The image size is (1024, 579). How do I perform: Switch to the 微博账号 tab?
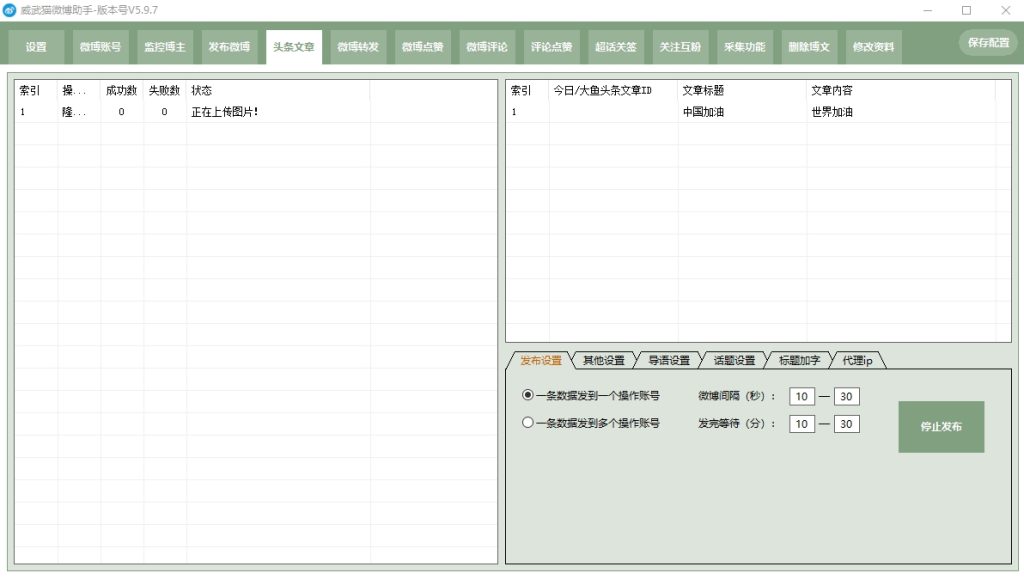(x=100, y=47)
